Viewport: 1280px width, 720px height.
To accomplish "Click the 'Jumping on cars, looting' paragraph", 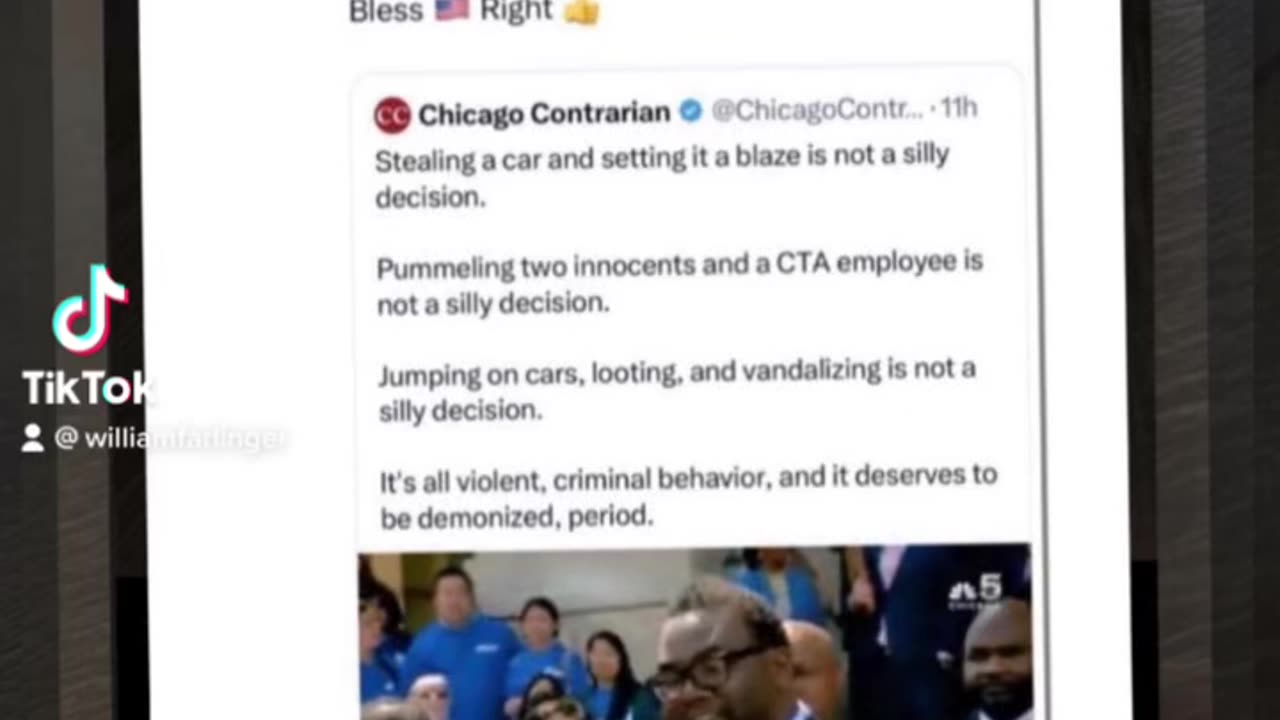I will (x=677, y=390).
